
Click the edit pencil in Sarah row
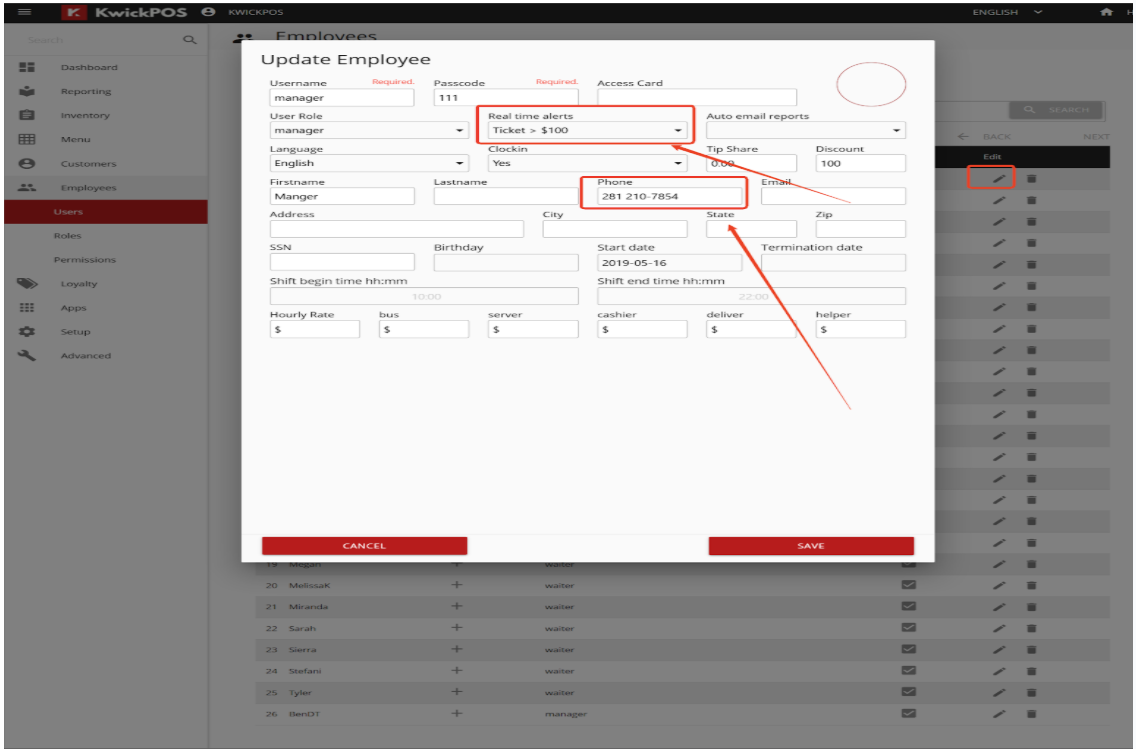click(x=999, y=628)
